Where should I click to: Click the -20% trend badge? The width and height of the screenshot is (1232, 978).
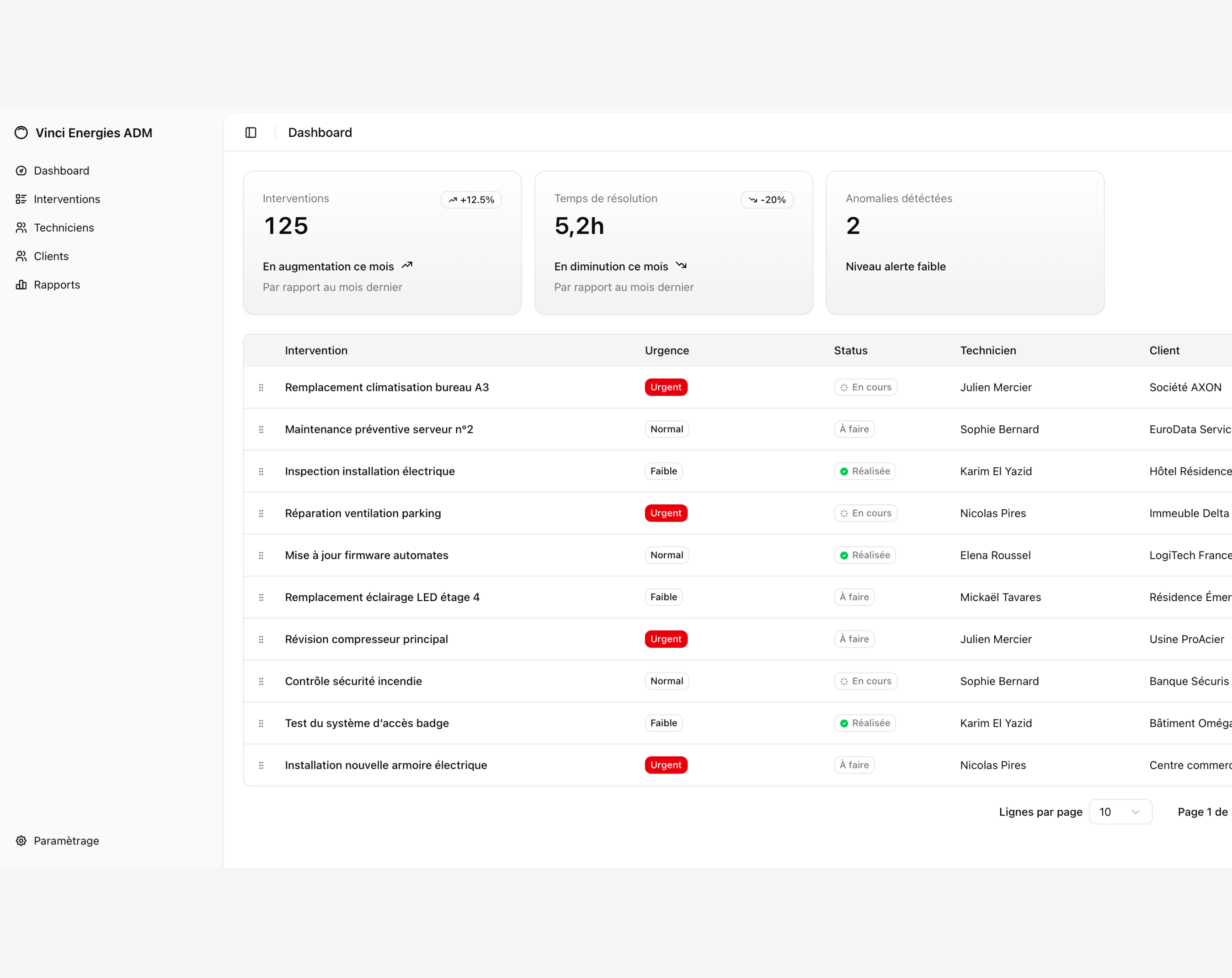[767, 199]
